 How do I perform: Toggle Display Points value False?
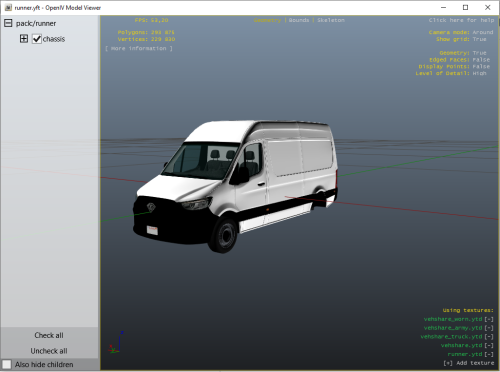(x=481, y=67)
